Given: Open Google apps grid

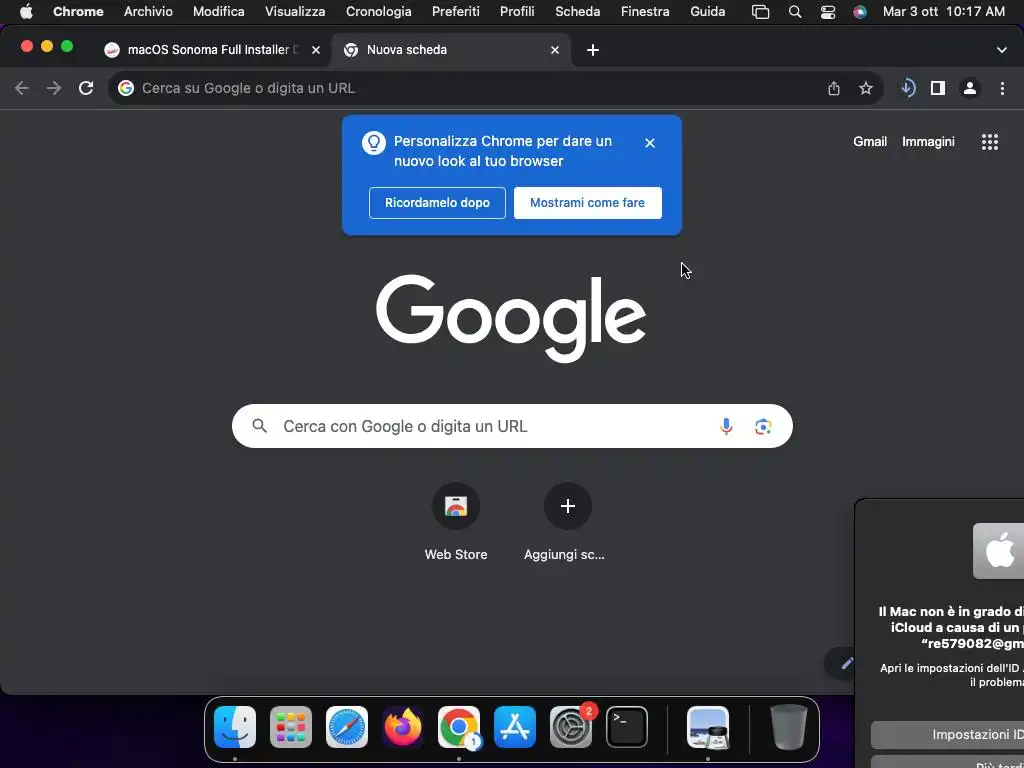Looking at the screenshot, I should pyautogui.click(x=990, y=142).
